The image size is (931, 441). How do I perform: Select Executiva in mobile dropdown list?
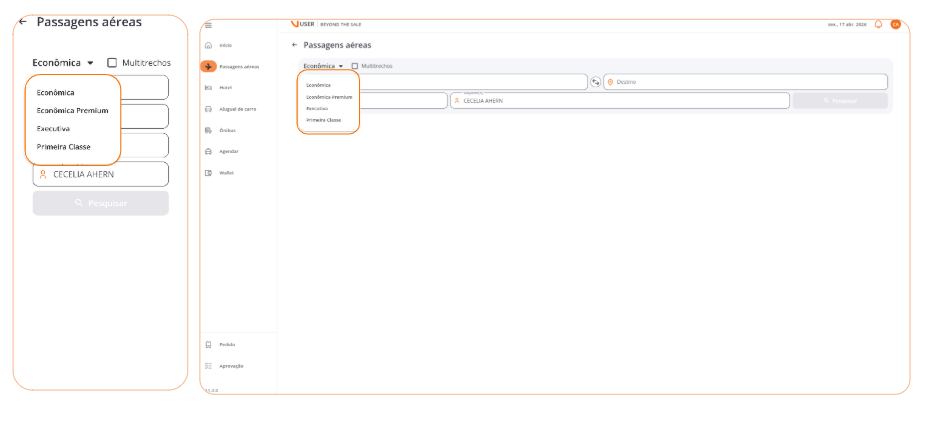pyautogui.click(x=53, y=129)
